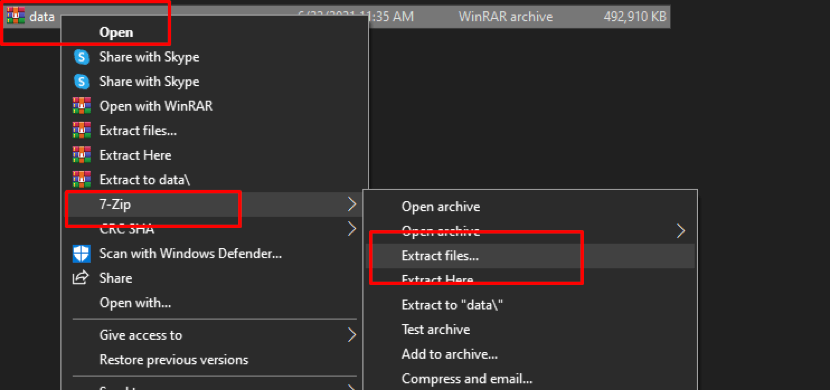Click the "WinRAR archive" type cell
Viewport: 830px width, 390px height.
(x=506, y=16)
